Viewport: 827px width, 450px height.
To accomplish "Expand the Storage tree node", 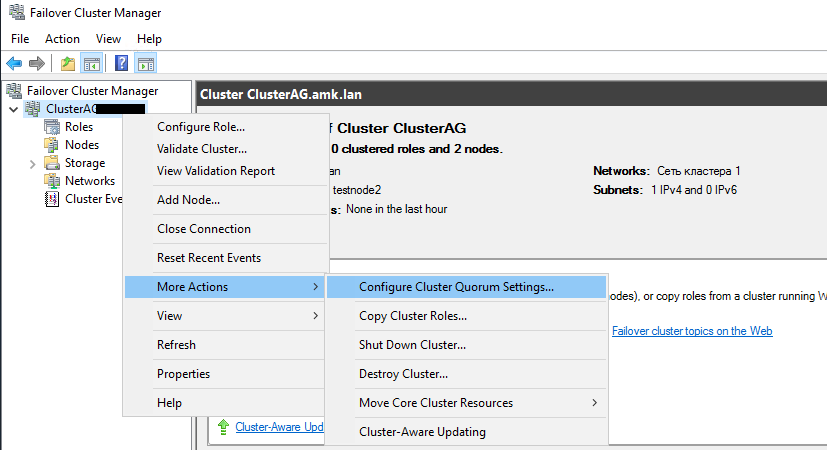I will coord(32,164).
